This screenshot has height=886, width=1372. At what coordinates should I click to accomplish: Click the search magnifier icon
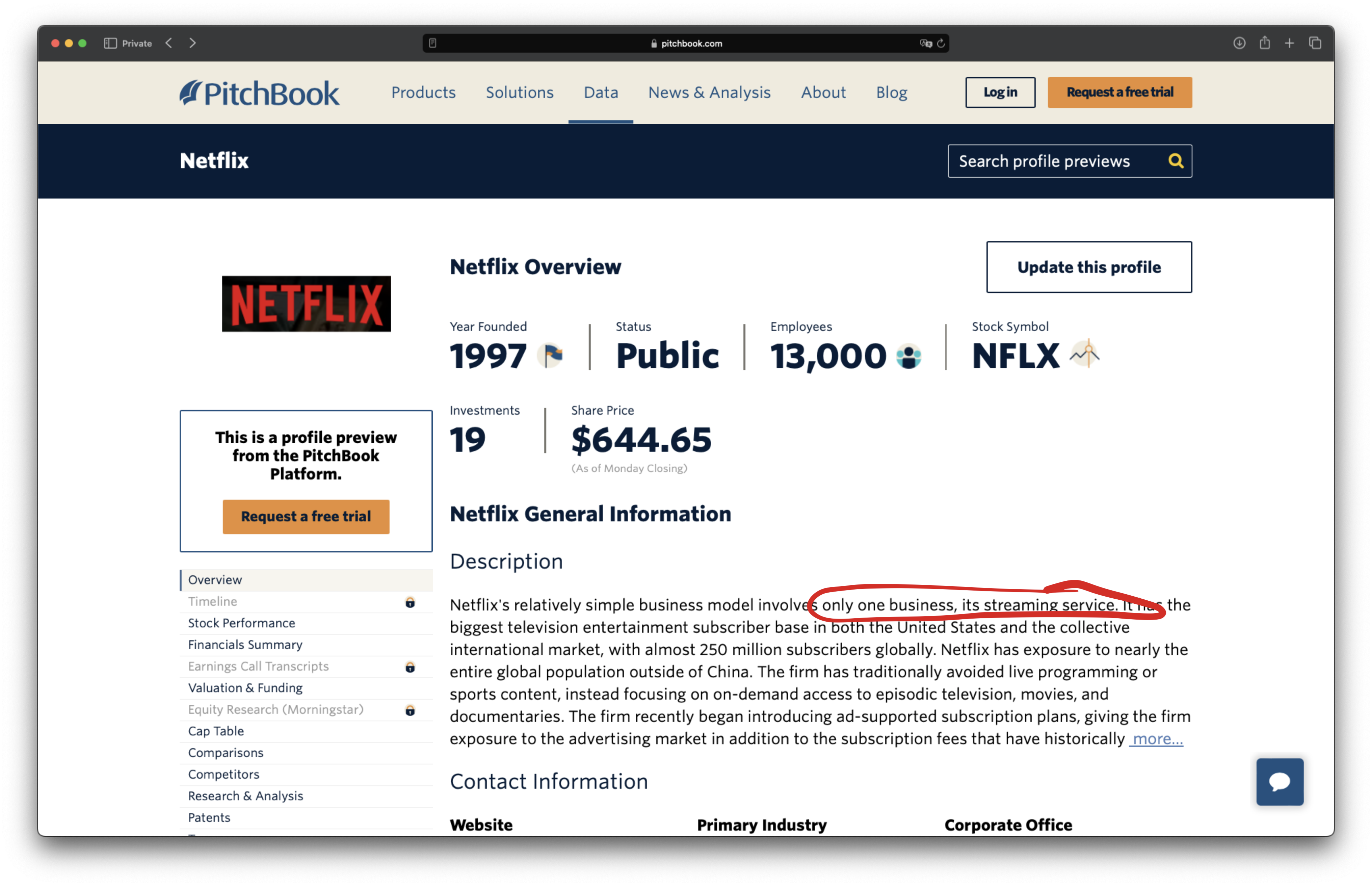(1175, 161)
